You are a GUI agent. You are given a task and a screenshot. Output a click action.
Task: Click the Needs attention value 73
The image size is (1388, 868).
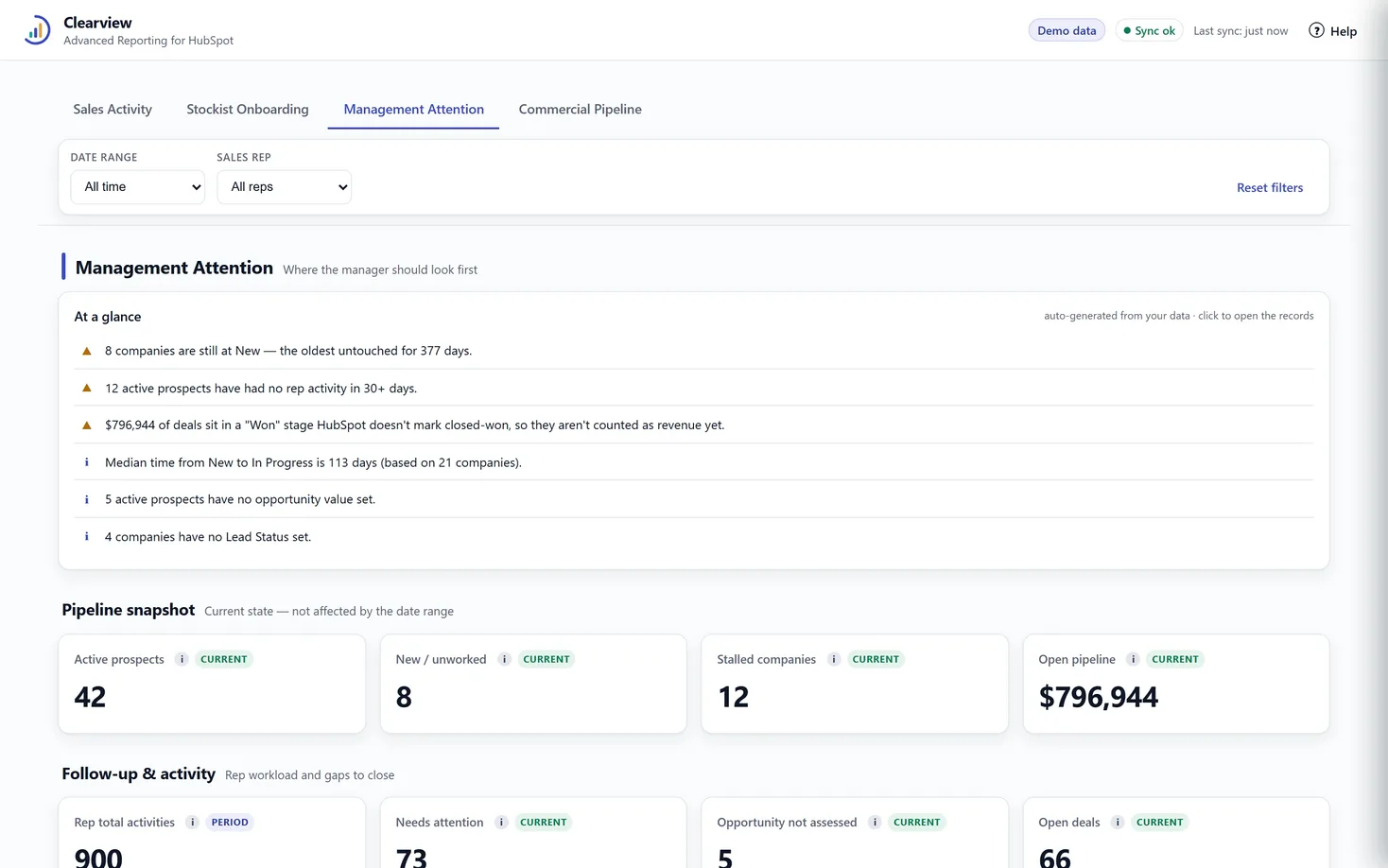click(x=411, y=858)
